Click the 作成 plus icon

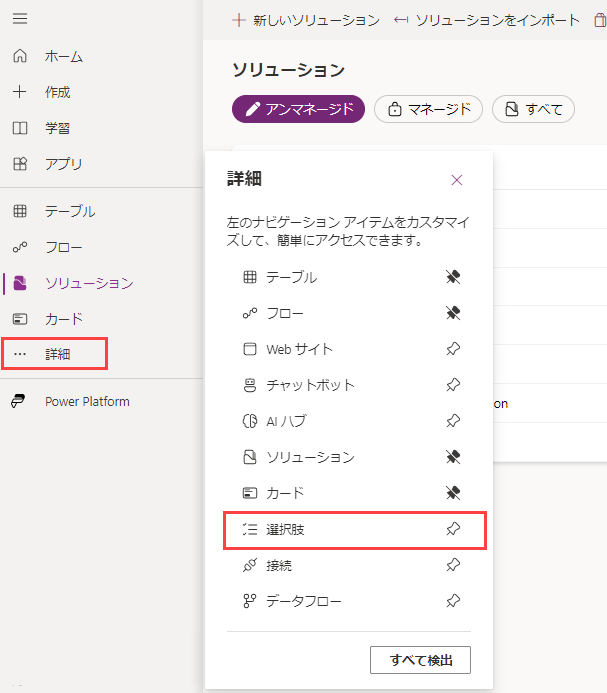click(20, 92)
